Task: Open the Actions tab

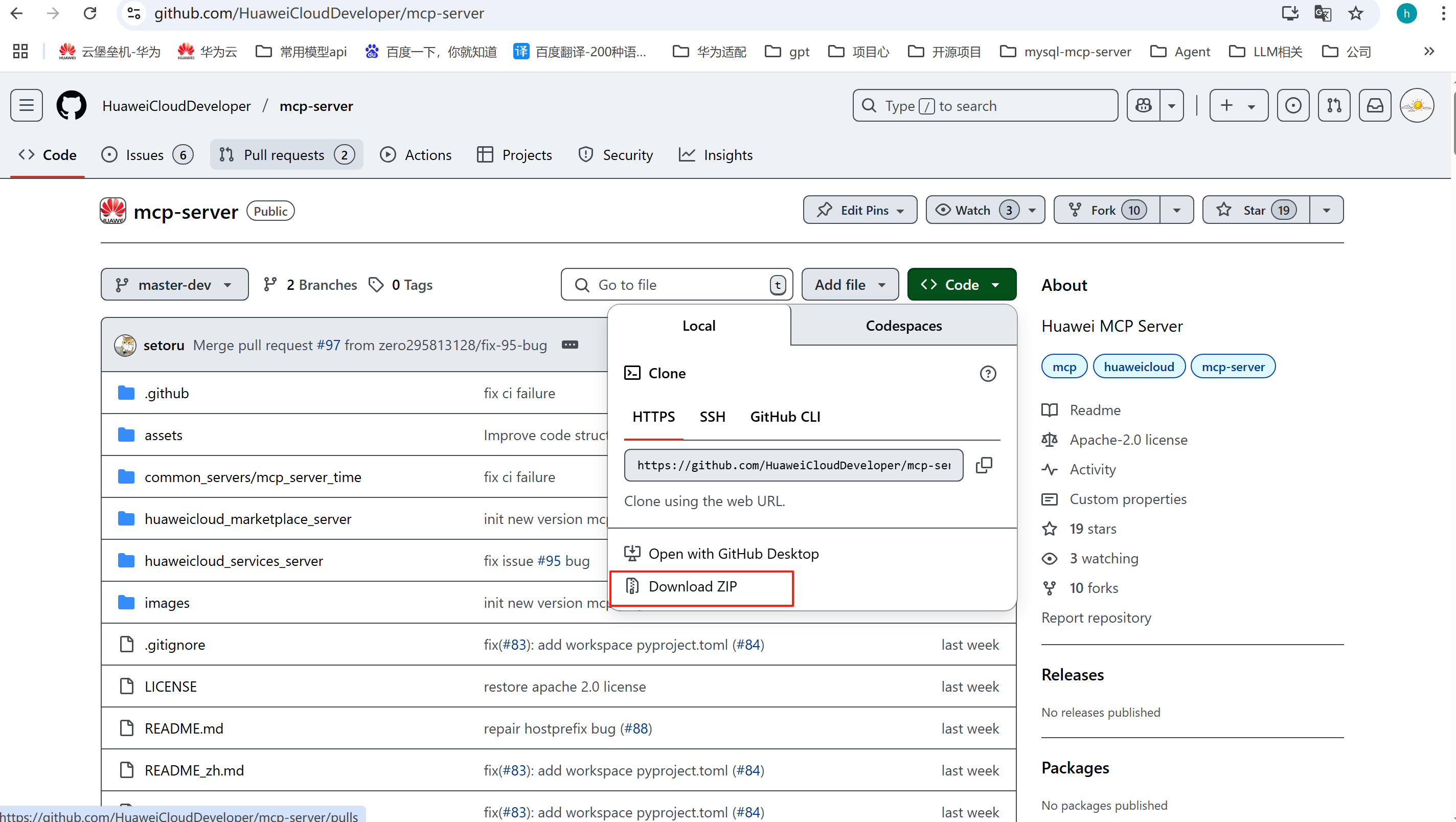Action: tap(416, 155)
